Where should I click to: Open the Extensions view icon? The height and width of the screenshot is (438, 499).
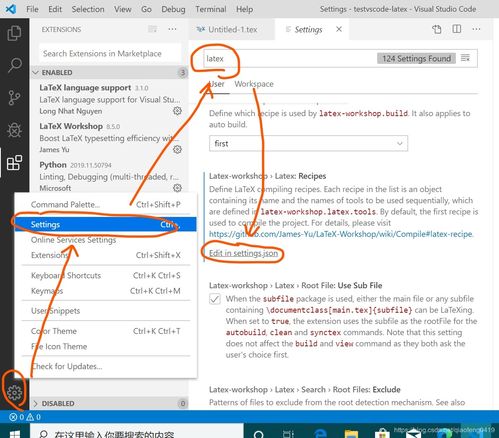(14, 163)
